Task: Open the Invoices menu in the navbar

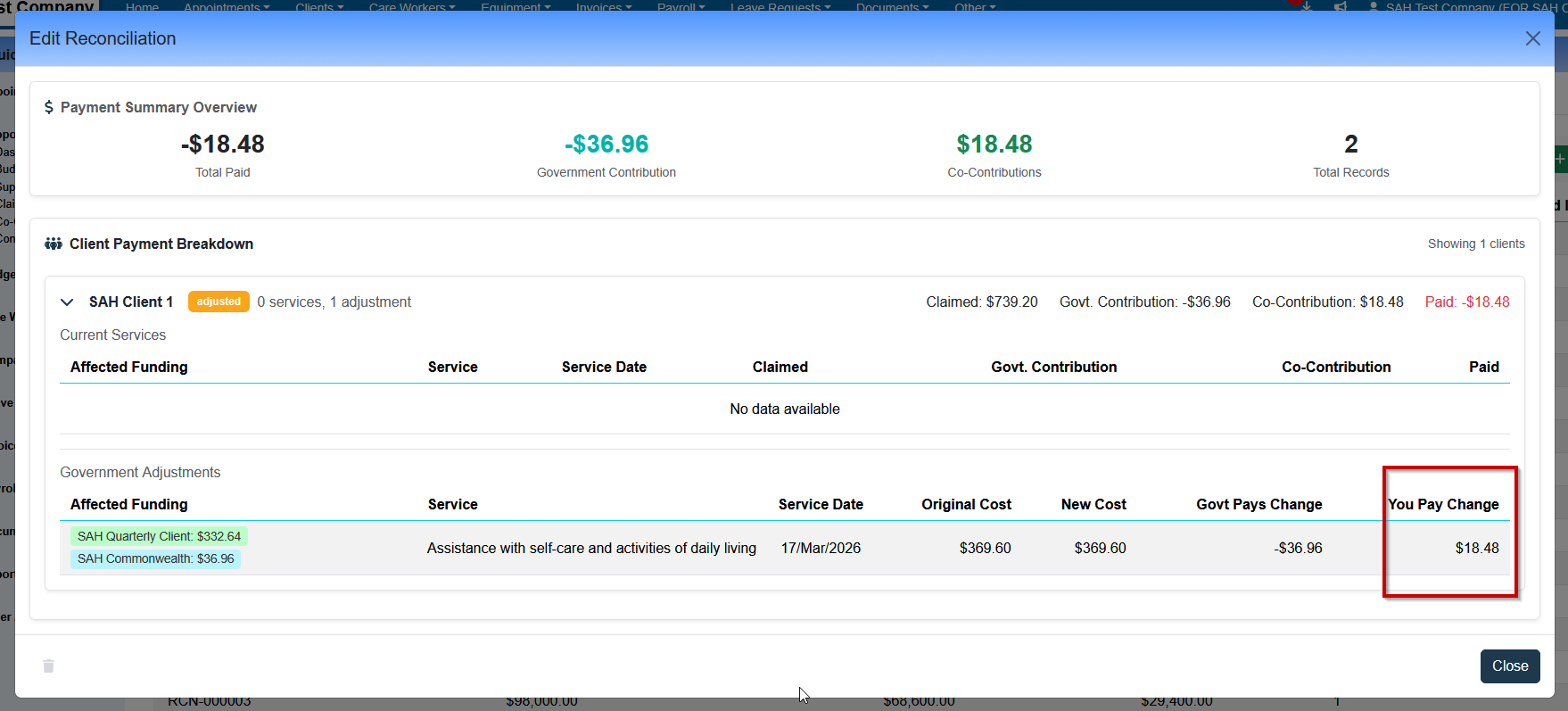Action: point(604,6)
